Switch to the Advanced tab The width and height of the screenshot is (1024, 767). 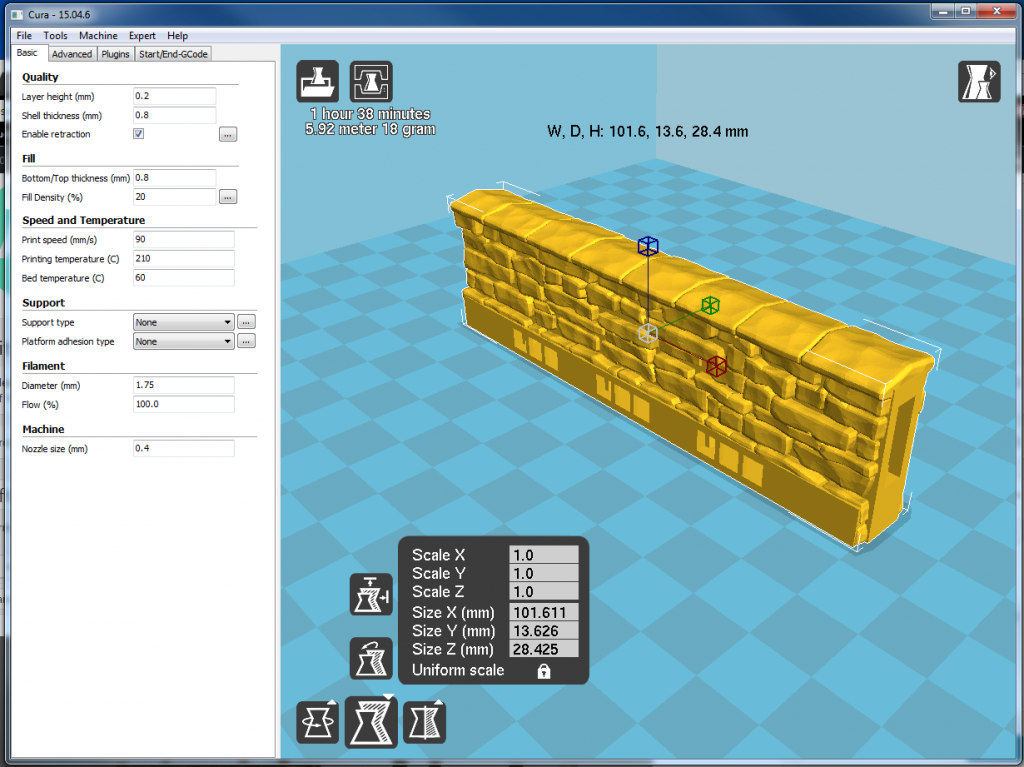point(71,53)
